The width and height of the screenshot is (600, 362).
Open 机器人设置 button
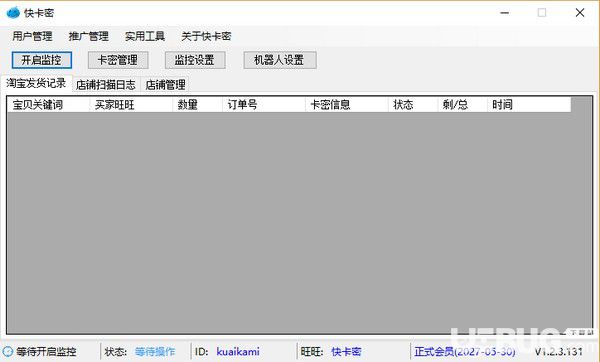(x=280, y=60)
